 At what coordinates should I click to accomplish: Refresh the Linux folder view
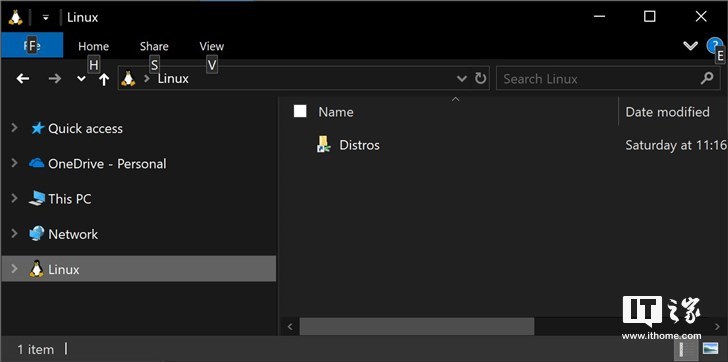[481, 78]
